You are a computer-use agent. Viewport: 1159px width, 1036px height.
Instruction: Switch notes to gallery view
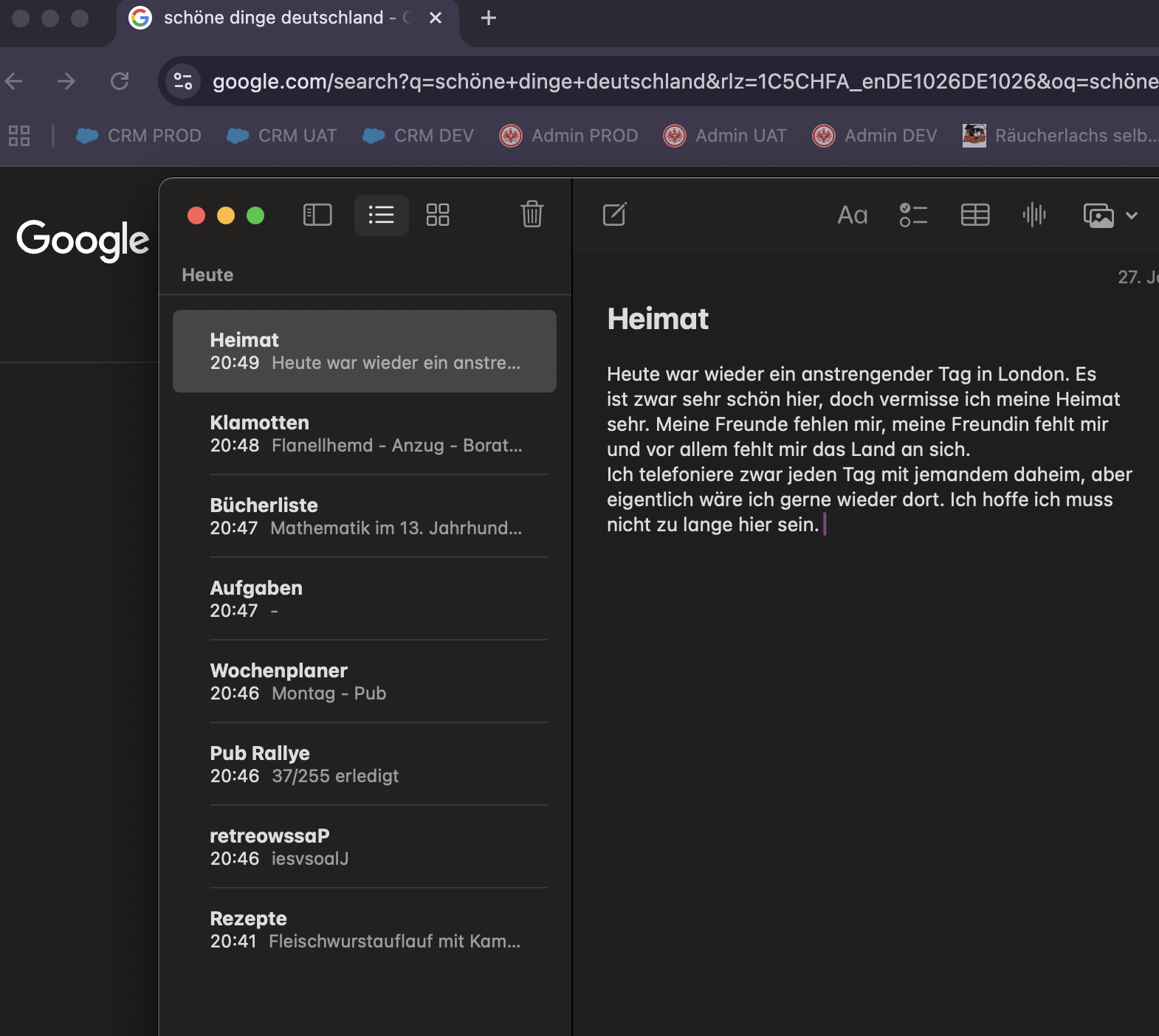[x=438, y=215]
